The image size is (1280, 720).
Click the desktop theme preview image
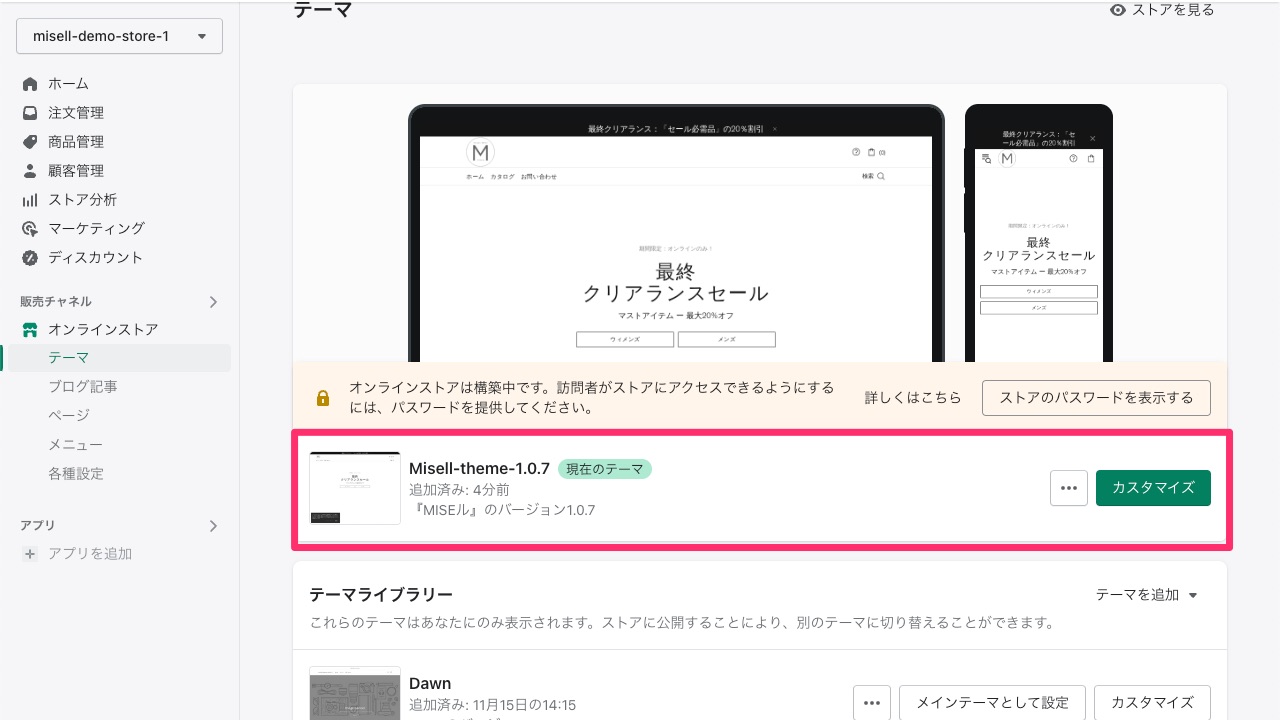(x=676, y=233)
